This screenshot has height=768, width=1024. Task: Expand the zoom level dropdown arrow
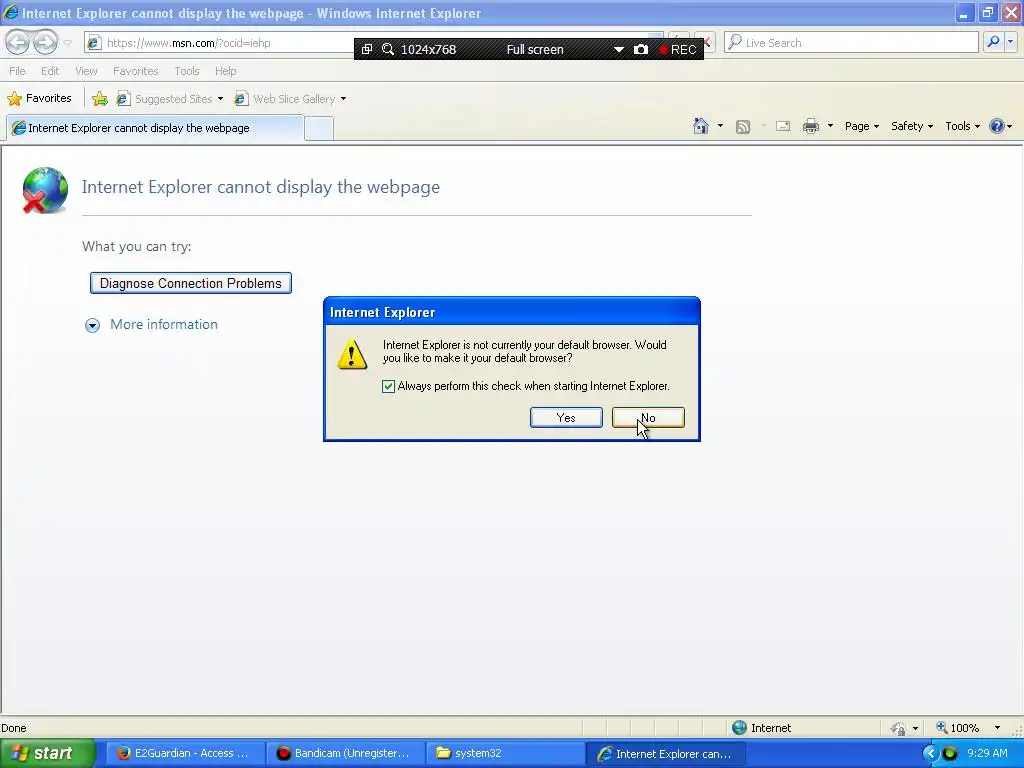pyautogui.click(x=997, y=728)
